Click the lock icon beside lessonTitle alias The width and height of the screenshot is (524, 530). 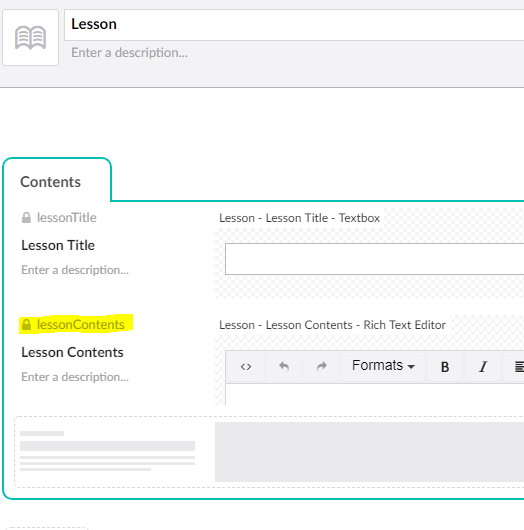(26, 218)
